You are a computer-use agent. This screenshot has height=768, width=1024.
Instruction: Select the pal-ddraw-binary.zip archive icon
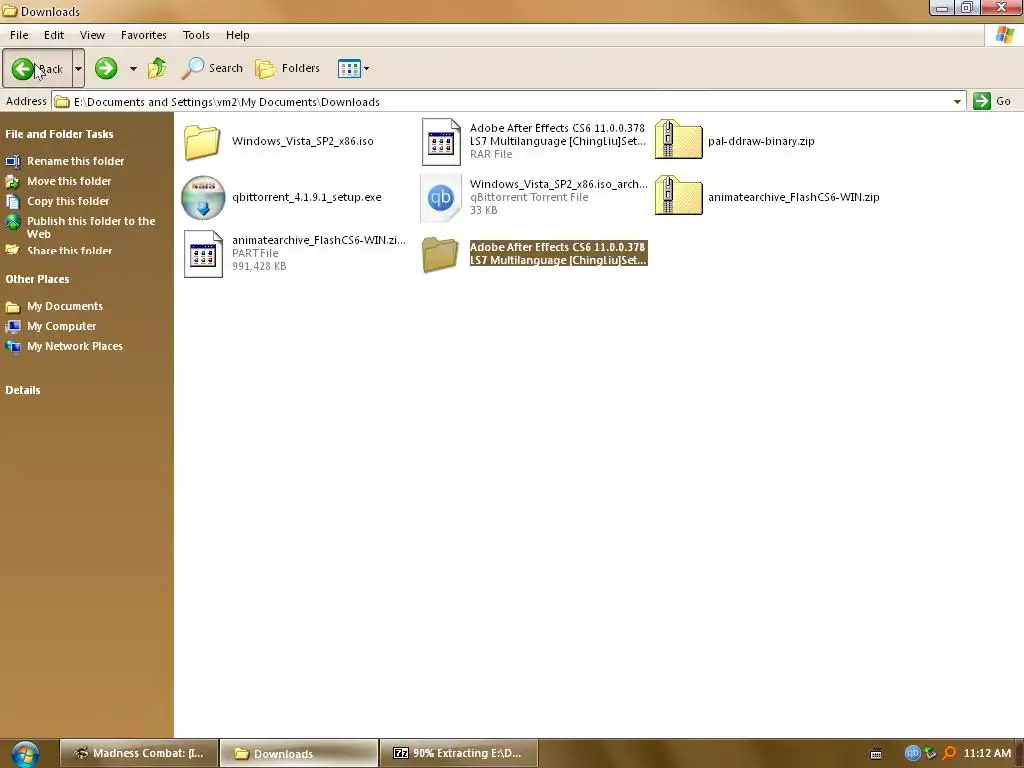pyautogui.click(x=679, y=140)
